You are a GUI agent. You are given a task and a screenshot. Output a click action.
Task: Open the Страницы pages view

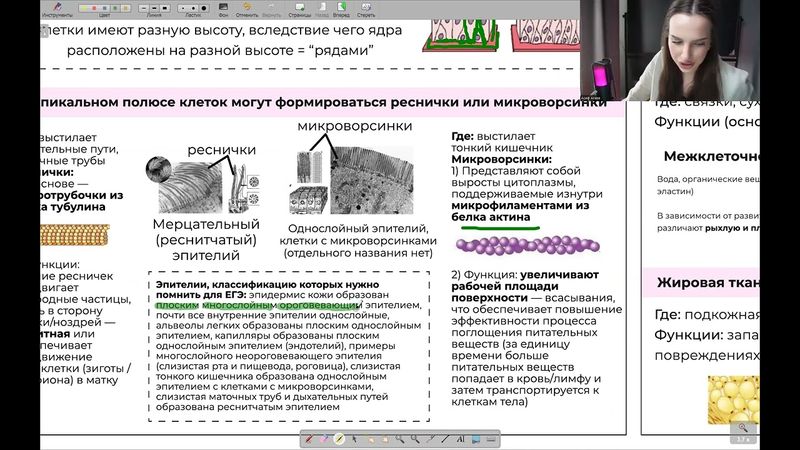tap(299, 9)
